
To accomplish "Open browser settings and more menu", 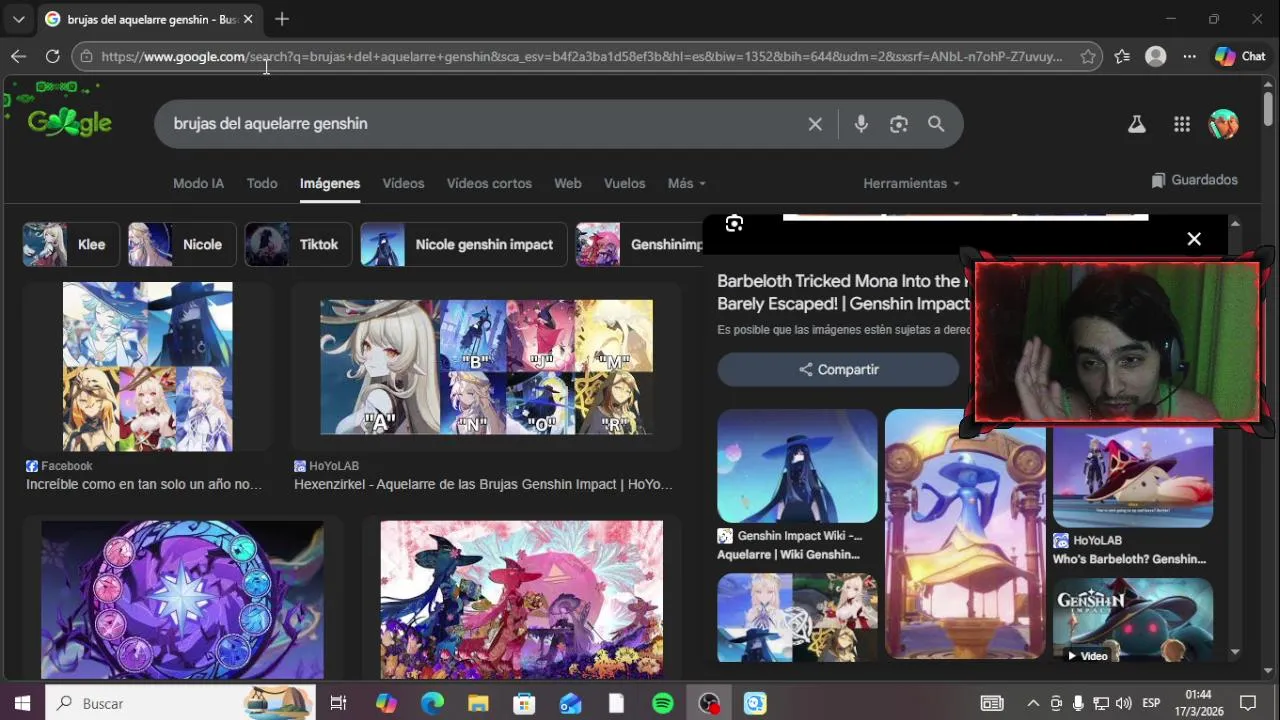I will point(1189,57).
